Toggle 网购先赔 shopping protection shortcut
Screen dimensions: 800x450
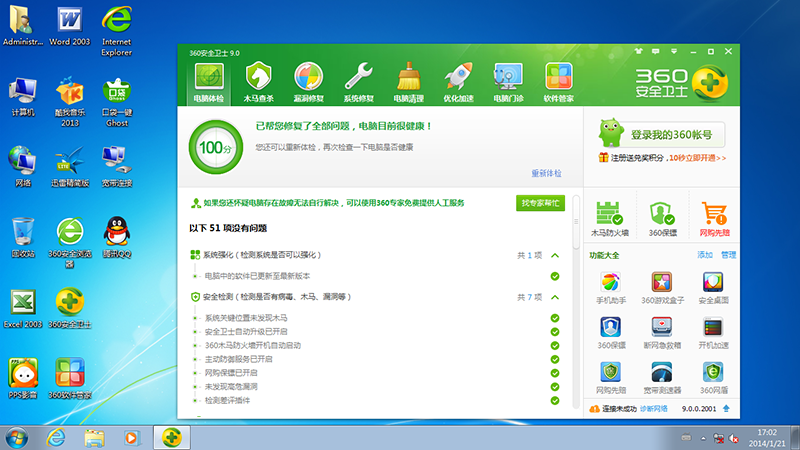pyautogui.click(x=714, y=219)
